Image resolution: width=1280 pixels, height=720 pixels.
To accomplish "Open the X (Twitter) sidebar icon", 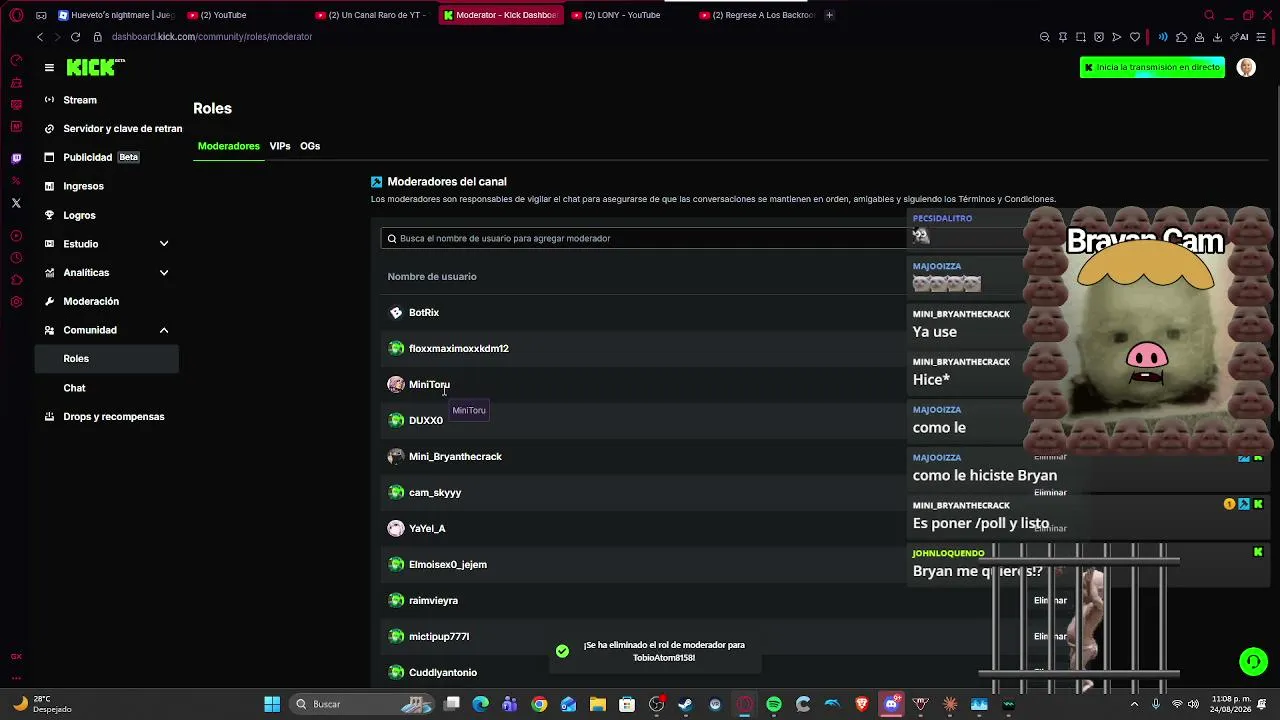I will (16, 203).
